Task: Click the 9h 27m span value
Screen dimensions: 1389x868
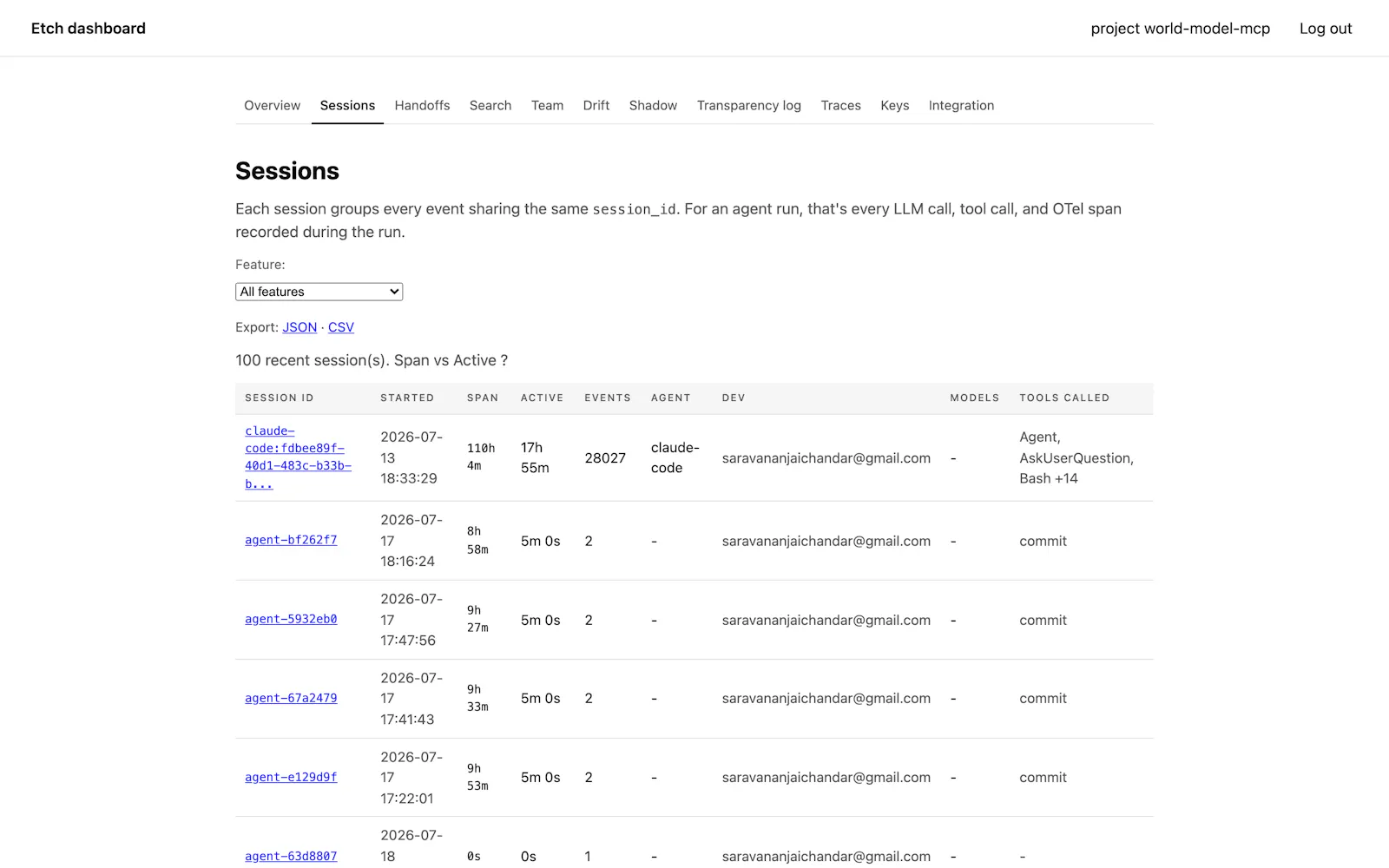Action: click(x=478, y=619)
